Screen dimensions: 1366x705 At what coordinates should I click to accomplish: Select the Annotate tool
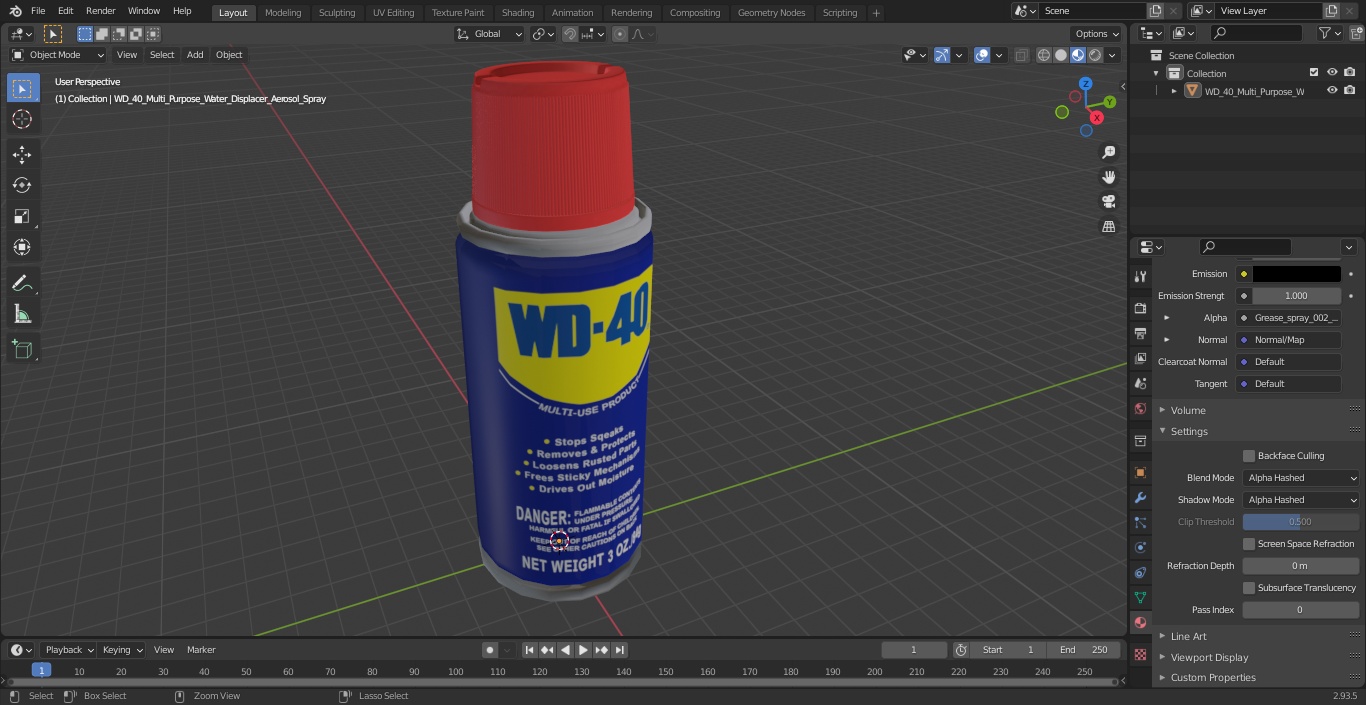(22, 283)
